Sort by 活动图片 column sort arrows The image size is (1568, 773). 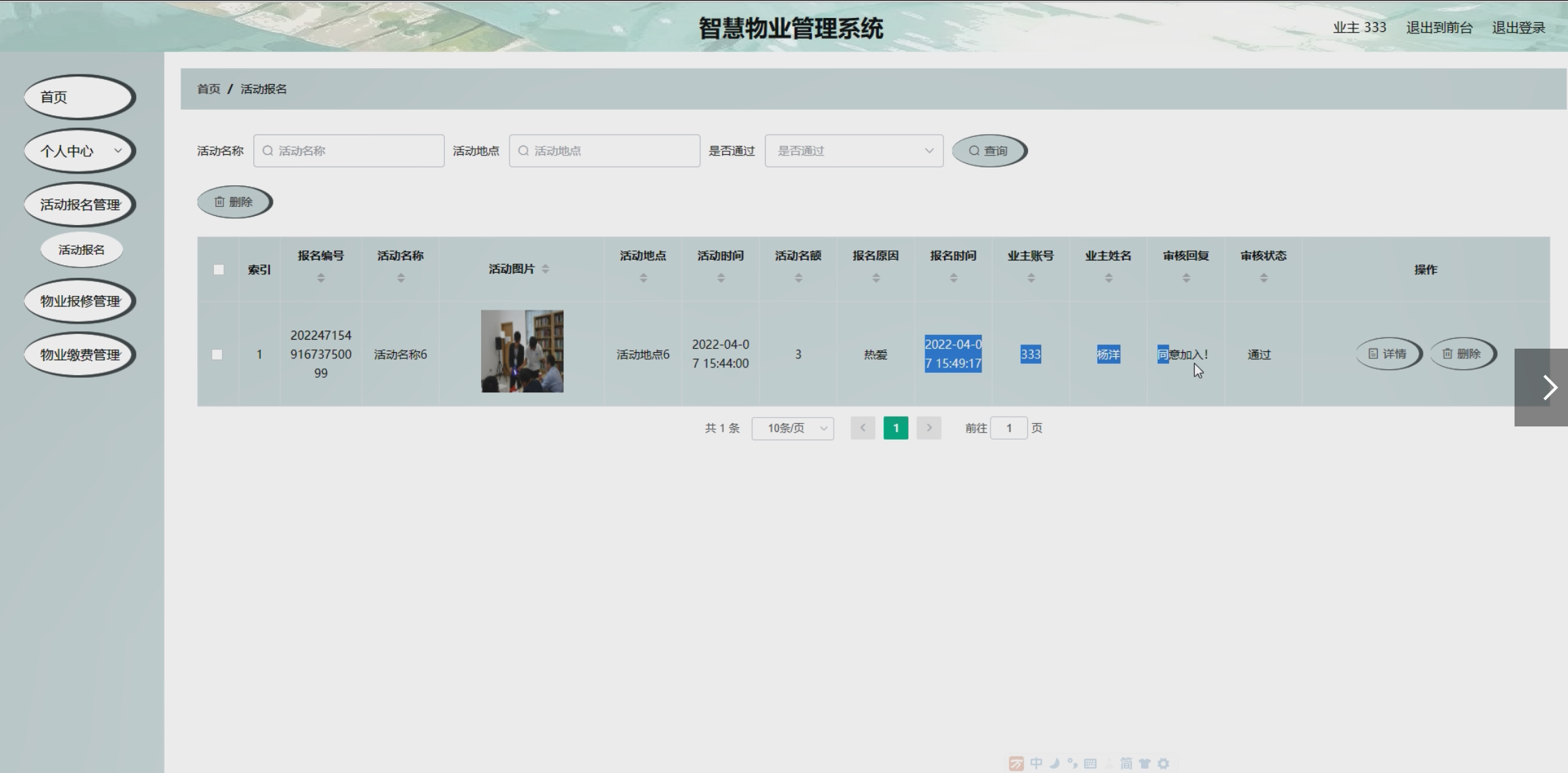coord(546,269)
